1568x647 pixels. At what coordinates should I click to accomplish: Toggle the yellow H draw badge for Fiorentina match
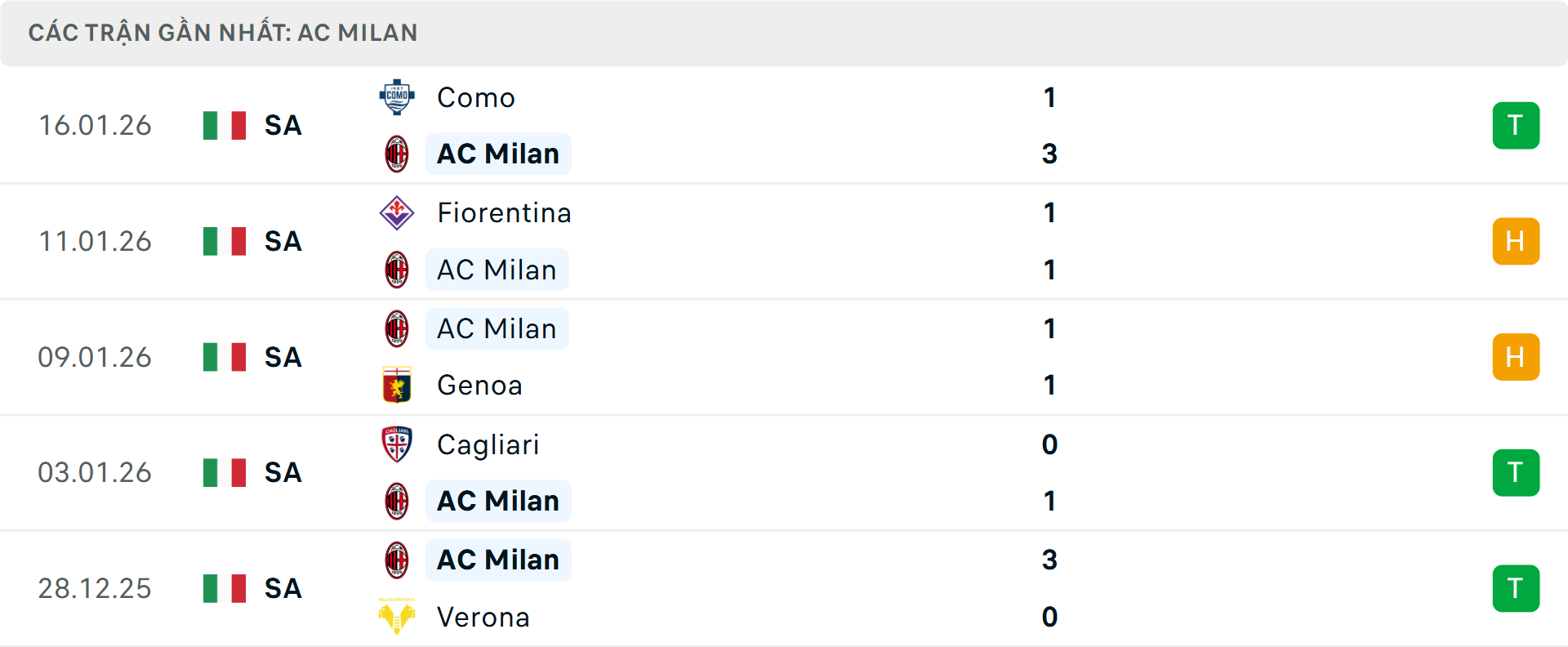click(x=1517, y=241)
